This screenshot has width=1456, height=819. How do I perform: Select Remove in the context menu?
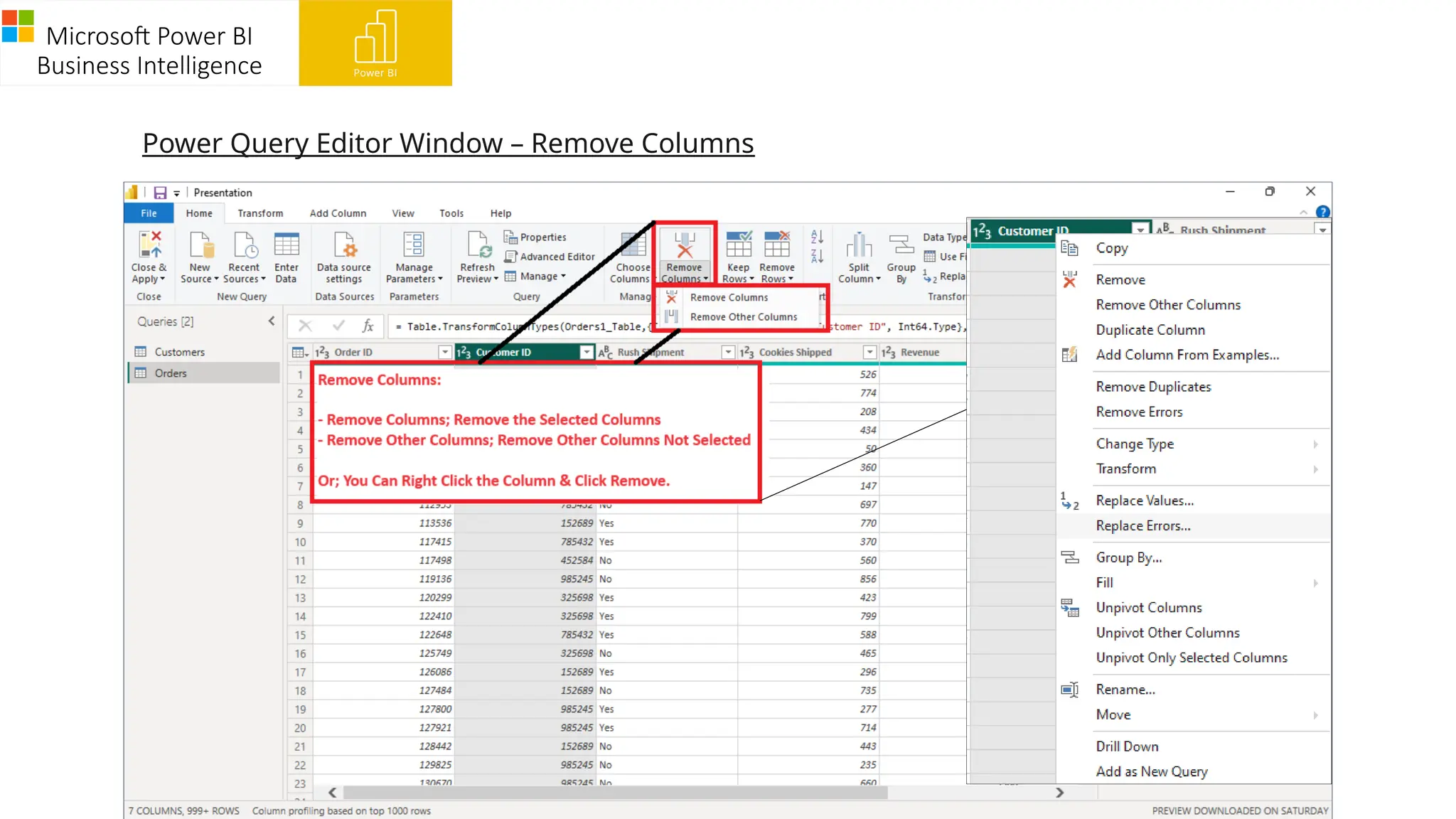(x=1120, y=280)
